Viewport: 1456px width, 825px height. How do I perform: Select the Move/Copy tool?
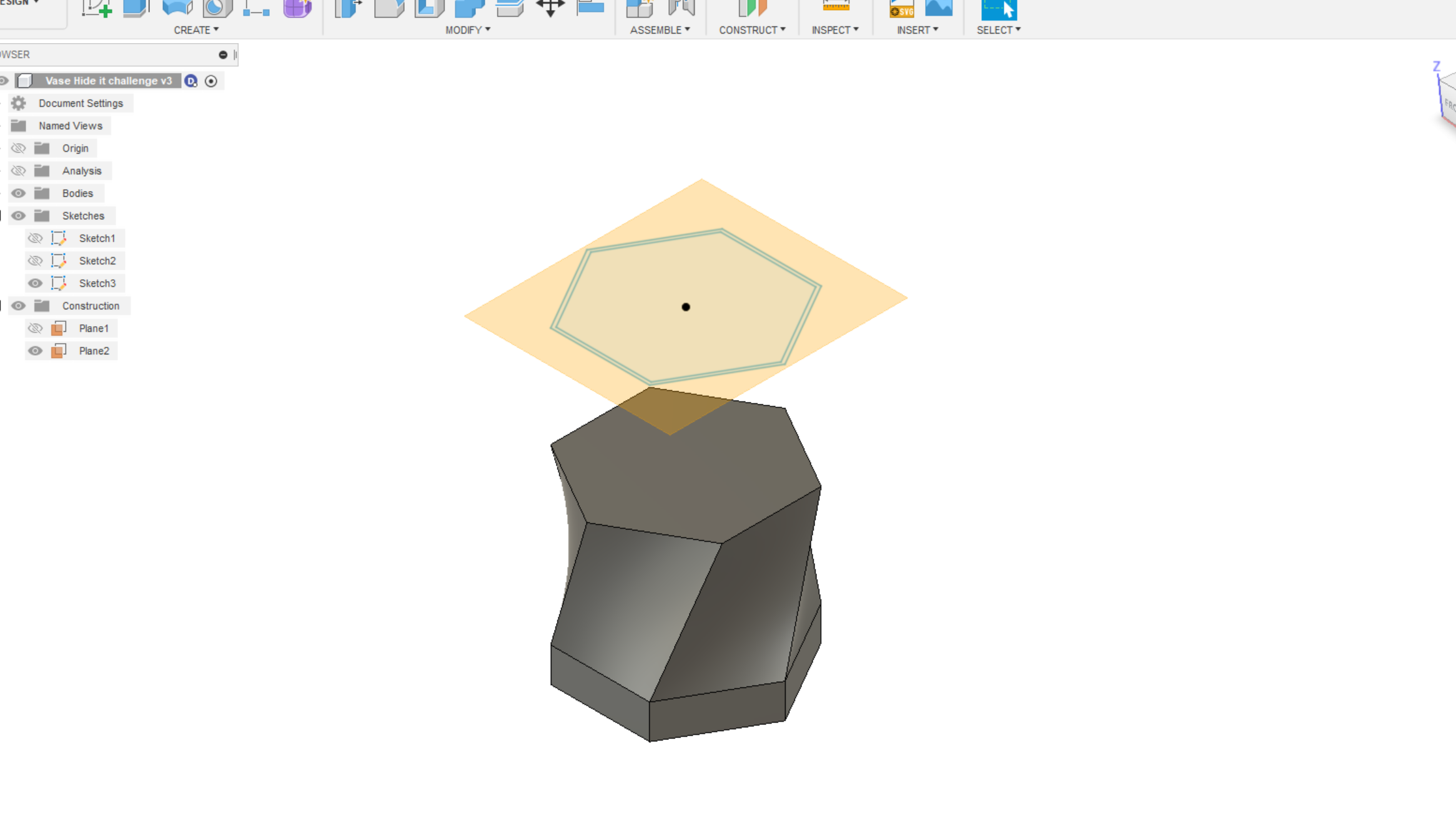click(x=551, y=7)
